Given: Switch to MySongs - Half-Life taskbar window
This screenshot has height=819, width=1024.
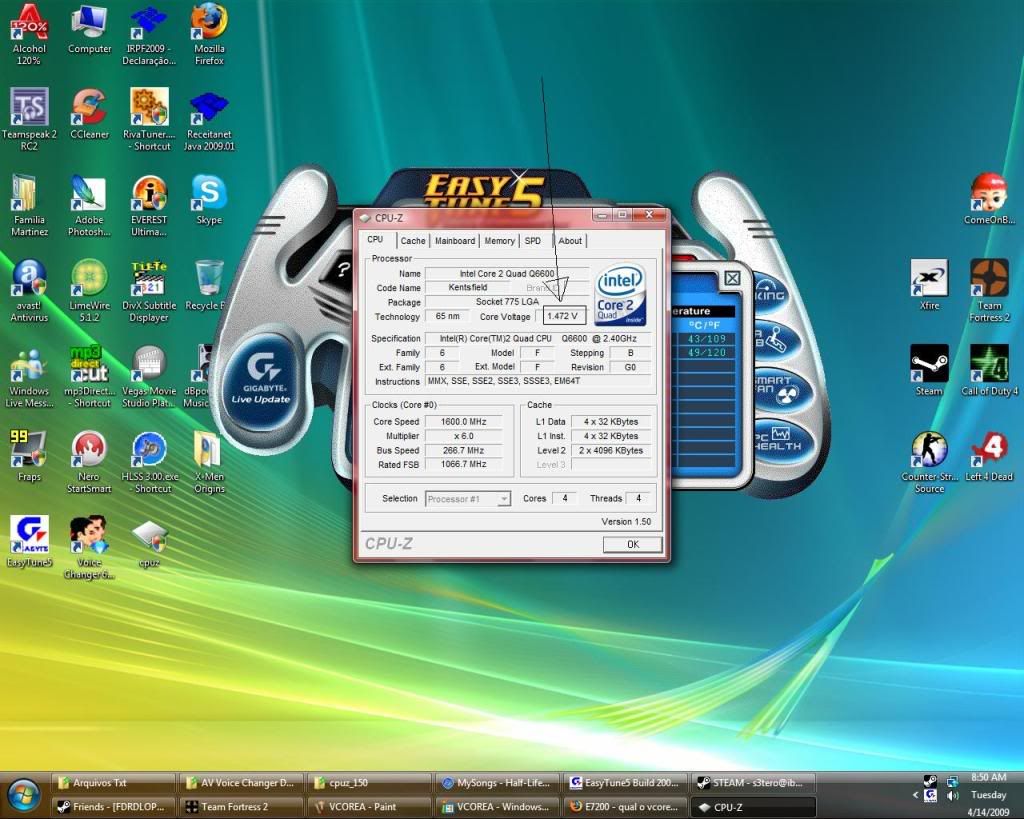Looking at the screenshot, I should pyautogui.click(x=498, y=782).
